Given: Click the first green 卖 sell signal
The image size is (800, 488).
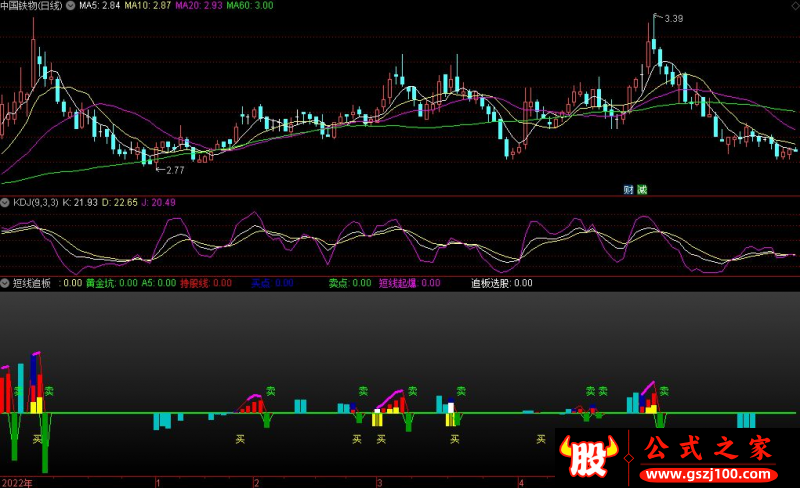Looking at the screenshot, I should point(18,391).
